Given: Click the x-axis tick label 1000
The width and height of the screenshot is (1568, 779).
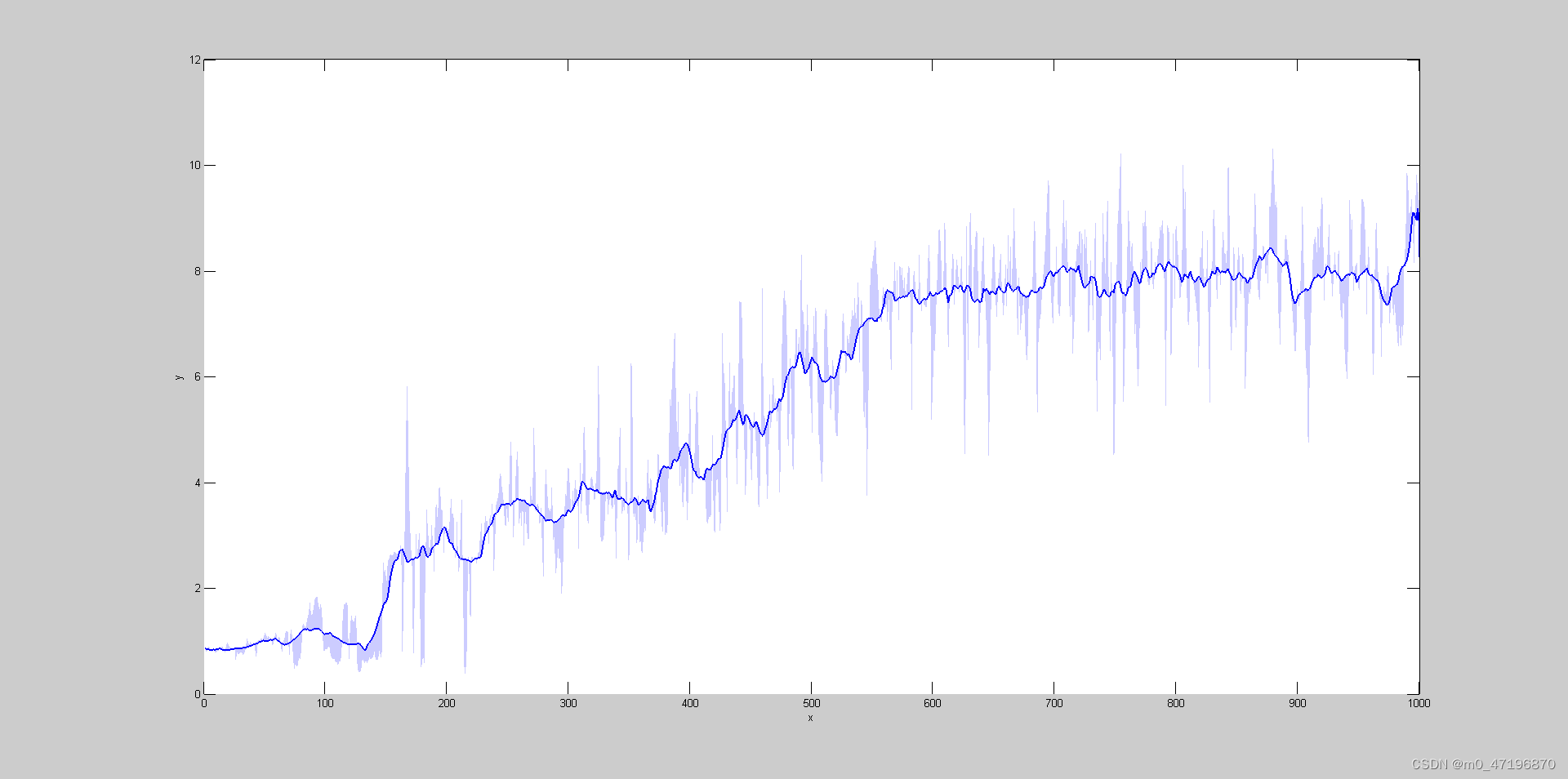Looking at the screenshot, I should point(1419,703).
